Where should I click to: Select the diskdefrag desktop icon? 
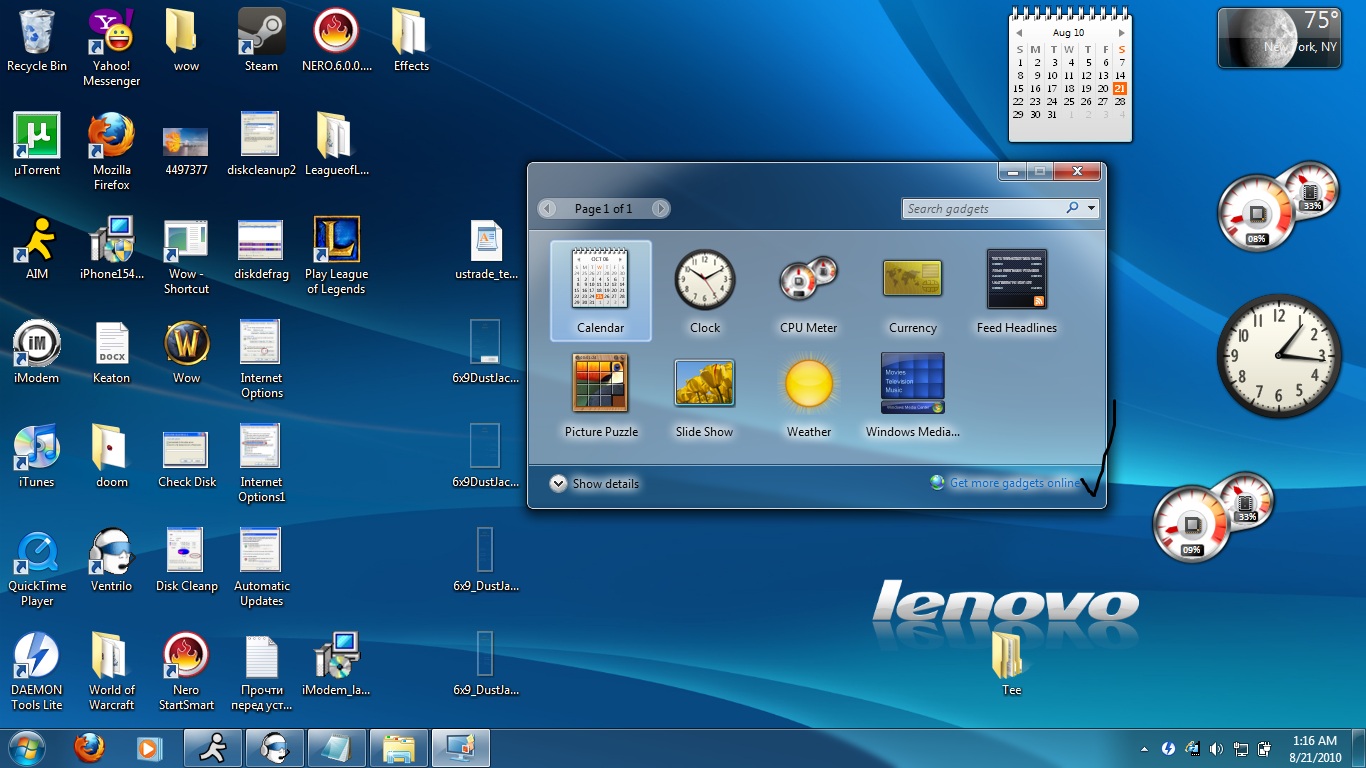[261, 249]
